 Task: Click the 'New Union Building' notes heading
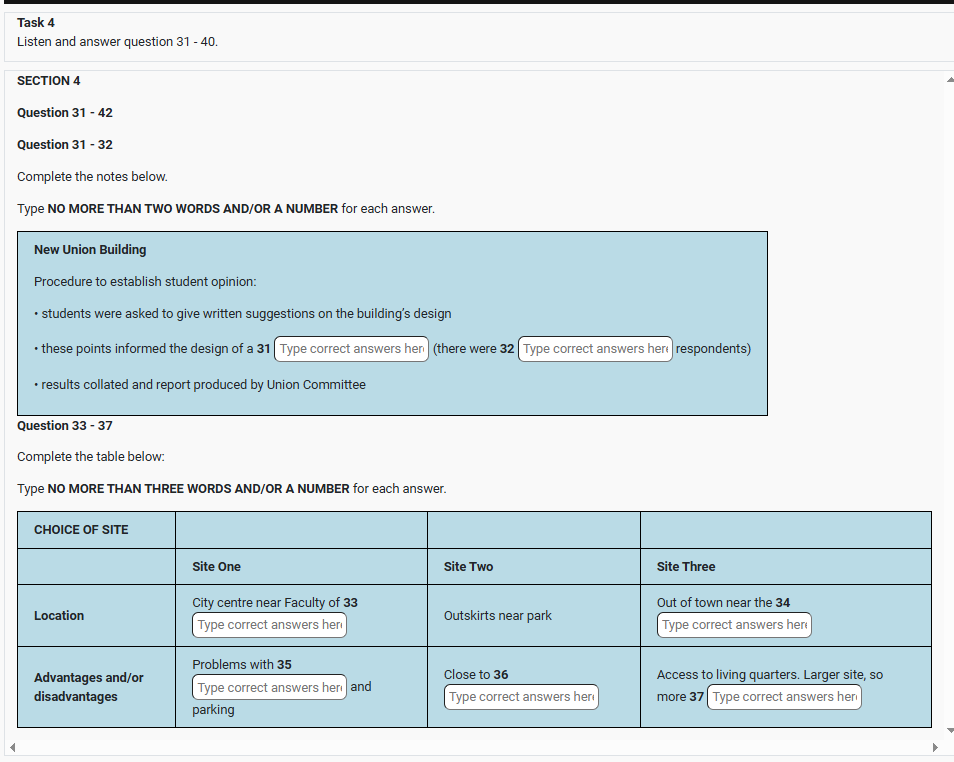coord(90,250)
